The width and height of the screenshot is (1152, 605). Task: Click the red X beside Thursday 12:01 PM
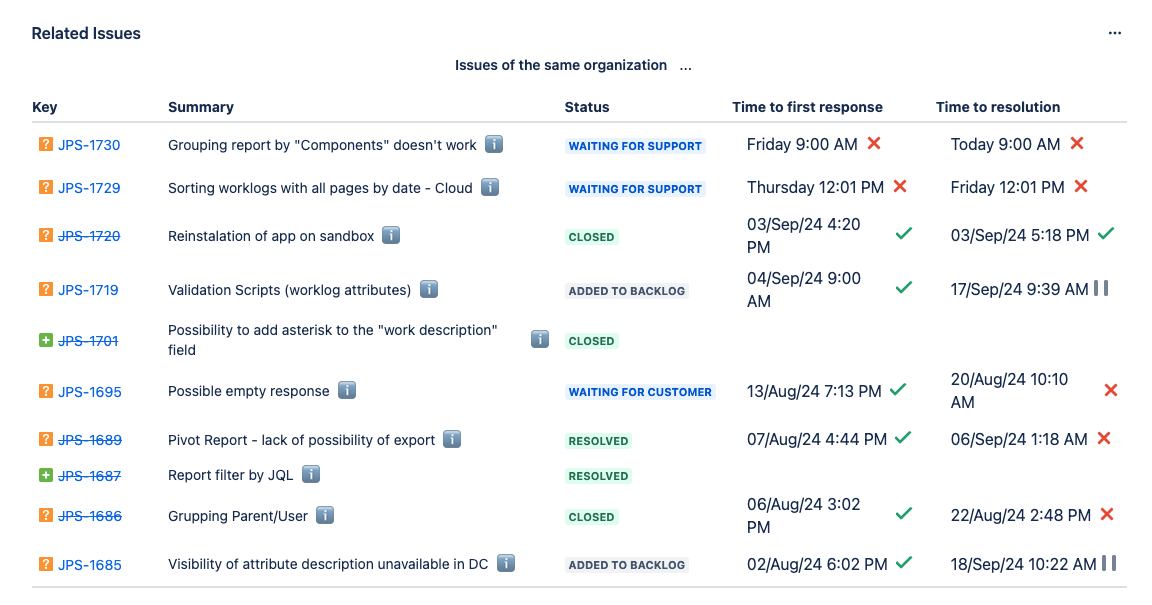(901, 186)
